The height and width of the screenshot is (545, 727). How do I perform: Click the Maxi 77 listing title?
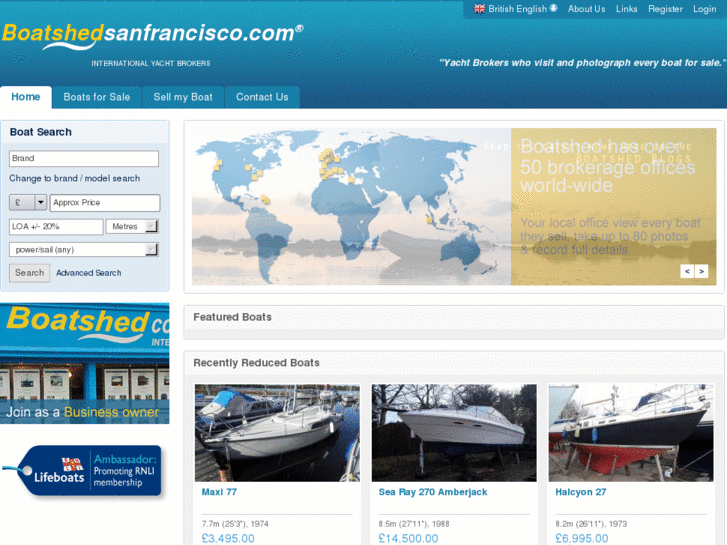tap(219, 492)
